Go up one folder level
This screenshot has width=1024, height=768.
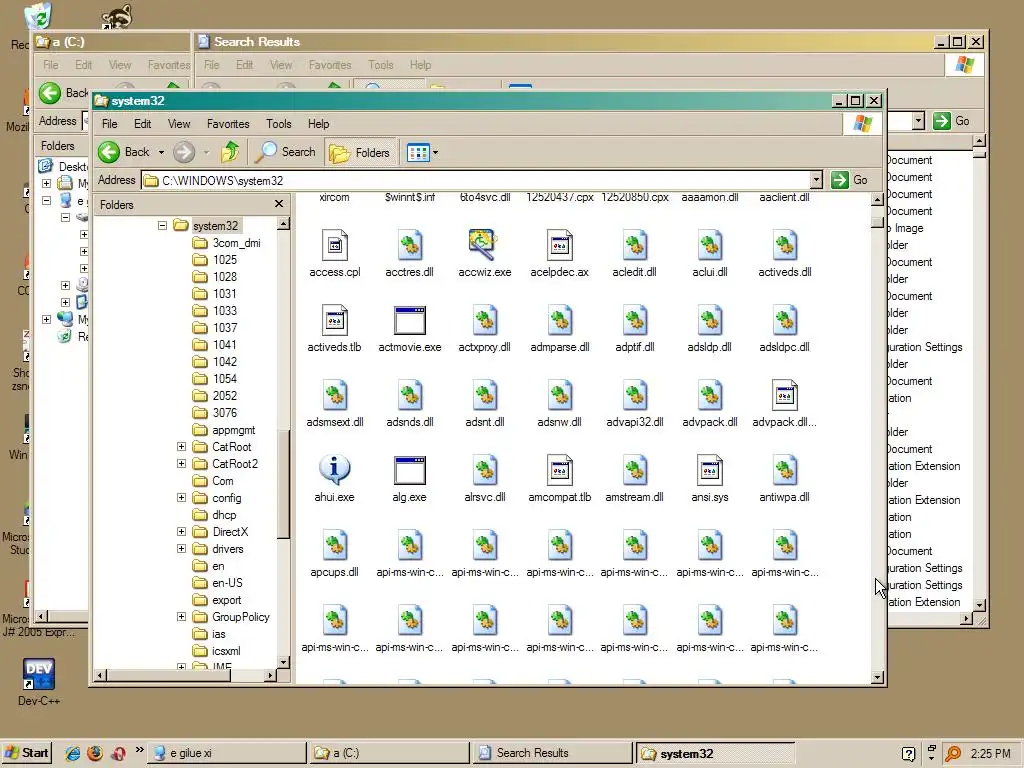click(230, 152)
